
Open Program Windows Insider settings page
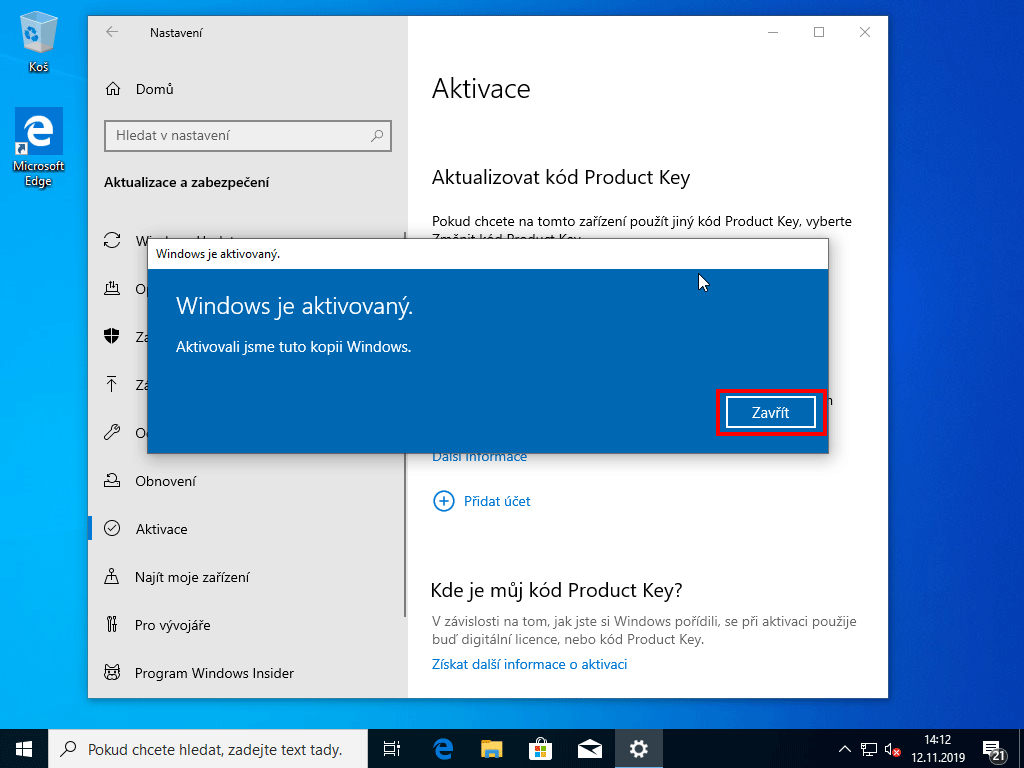tap(214, 673)
